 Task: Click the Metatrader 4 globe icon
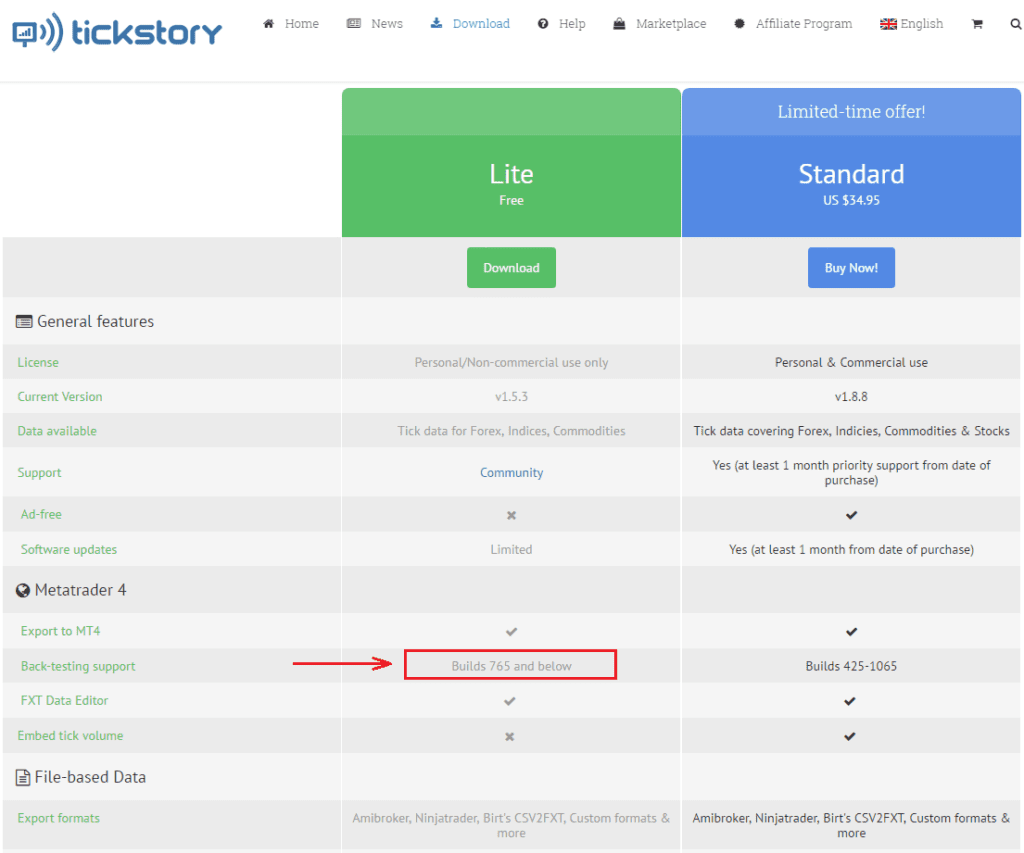coord(23,590)
